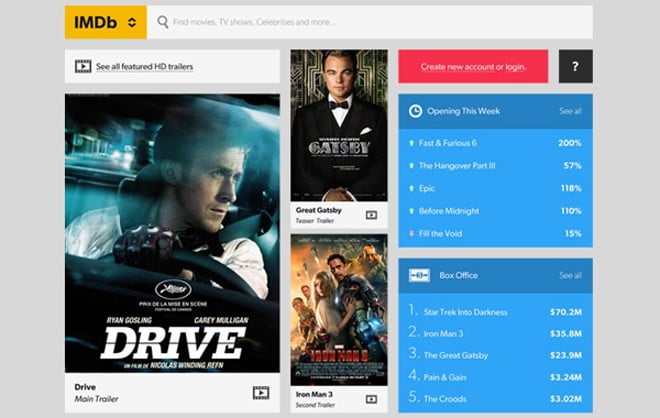Play the Great Gatsby teaser trailer icon

[371, 215]
